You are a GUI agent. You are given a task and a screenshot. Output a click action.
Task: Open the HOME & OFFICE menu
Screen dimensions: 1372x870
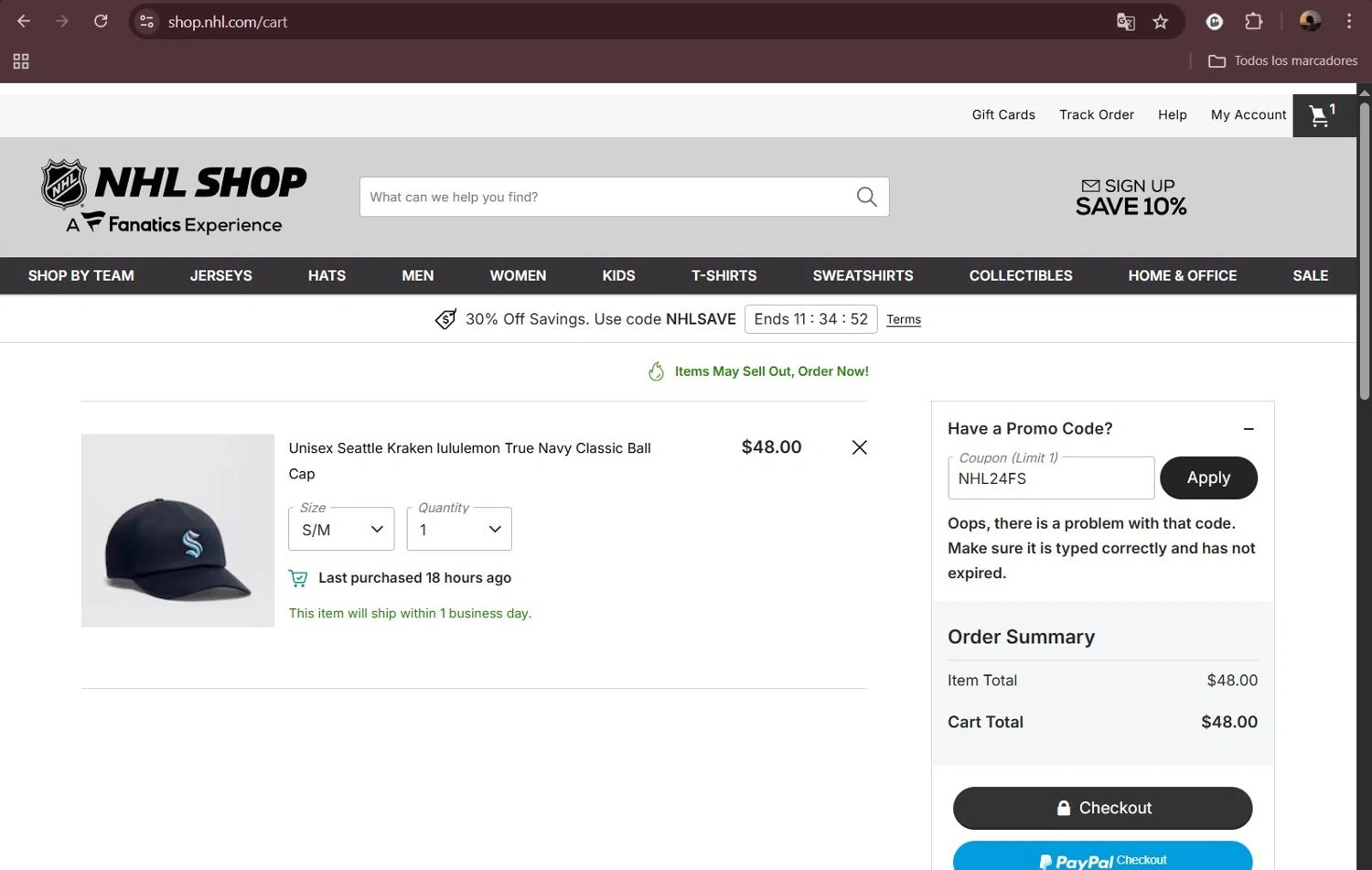pyautogui.click(x=1182, y=275)
